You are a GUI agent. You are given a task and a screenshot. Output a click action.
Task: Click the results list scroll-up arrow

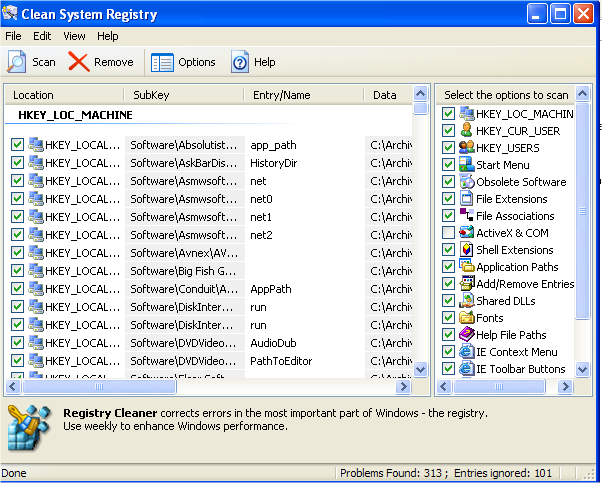(421, 93)
